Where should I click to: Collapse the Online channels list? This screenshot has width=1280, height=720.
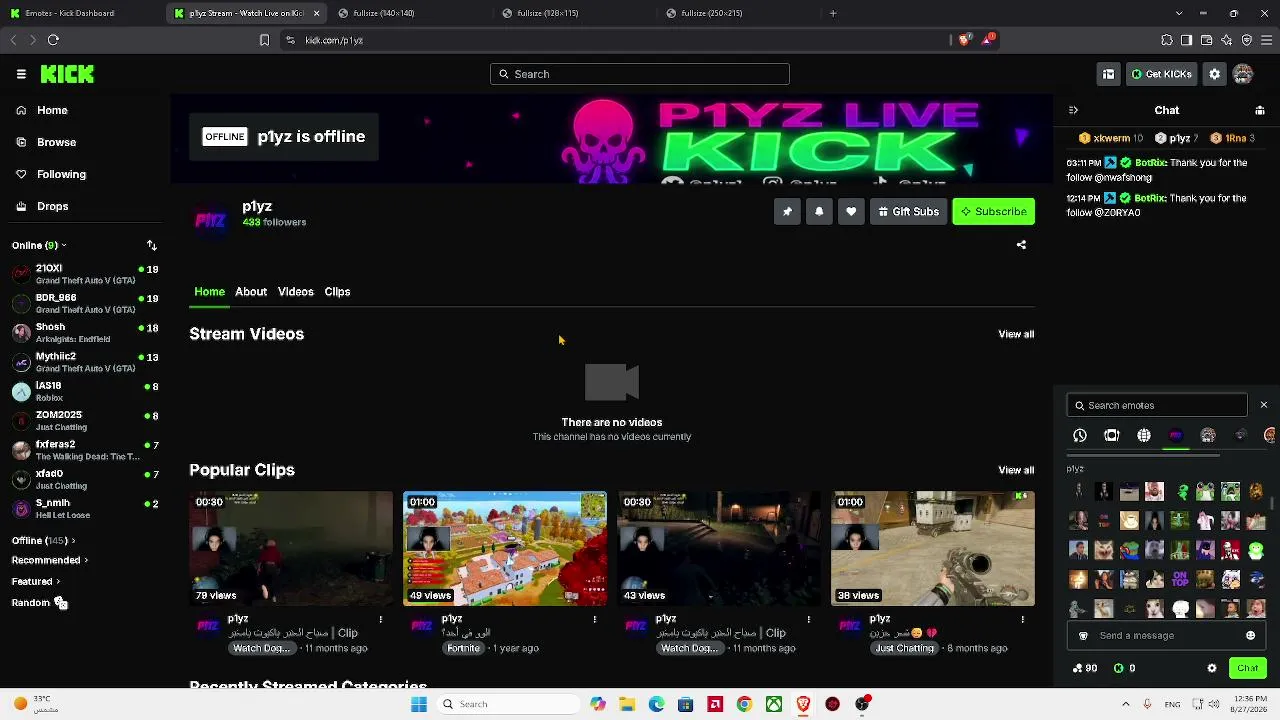pos(39,245)
